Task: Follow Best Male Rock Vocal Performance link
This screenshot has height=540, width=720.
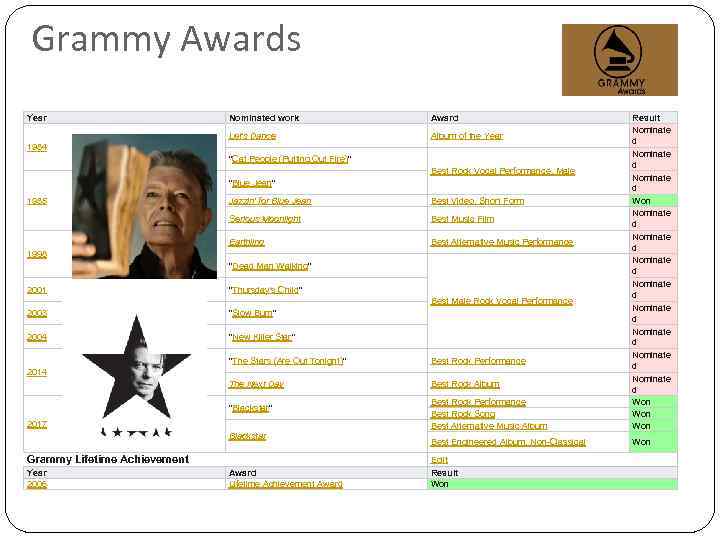Action: (501, 301)
